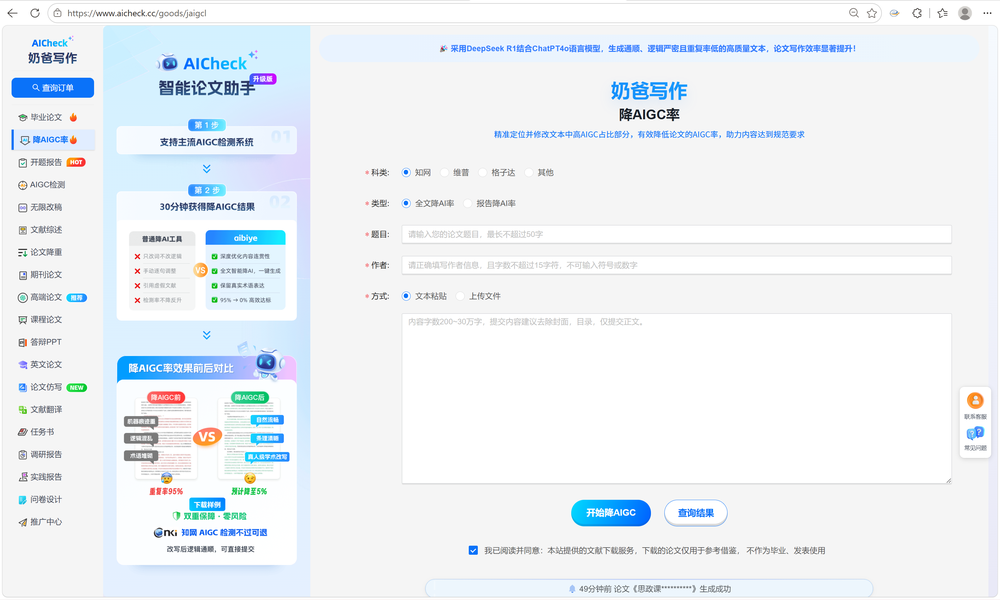Click the 查询订单 button
Screen dimensions: 1000x600
(53, 88)
